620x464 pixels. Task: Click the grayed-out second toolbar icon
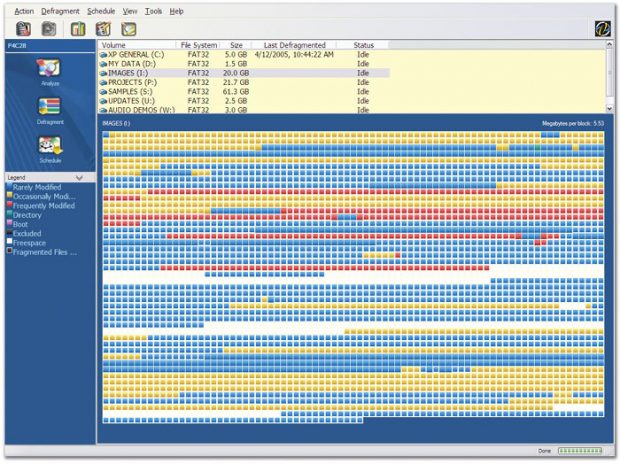tap(49, 29)
